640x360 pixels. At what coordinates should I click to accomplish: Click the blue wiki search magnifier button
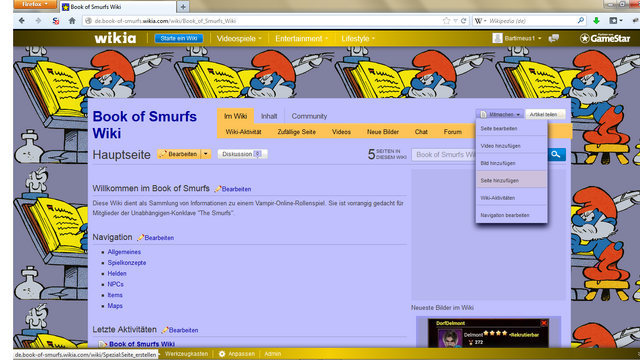(556, 154)
